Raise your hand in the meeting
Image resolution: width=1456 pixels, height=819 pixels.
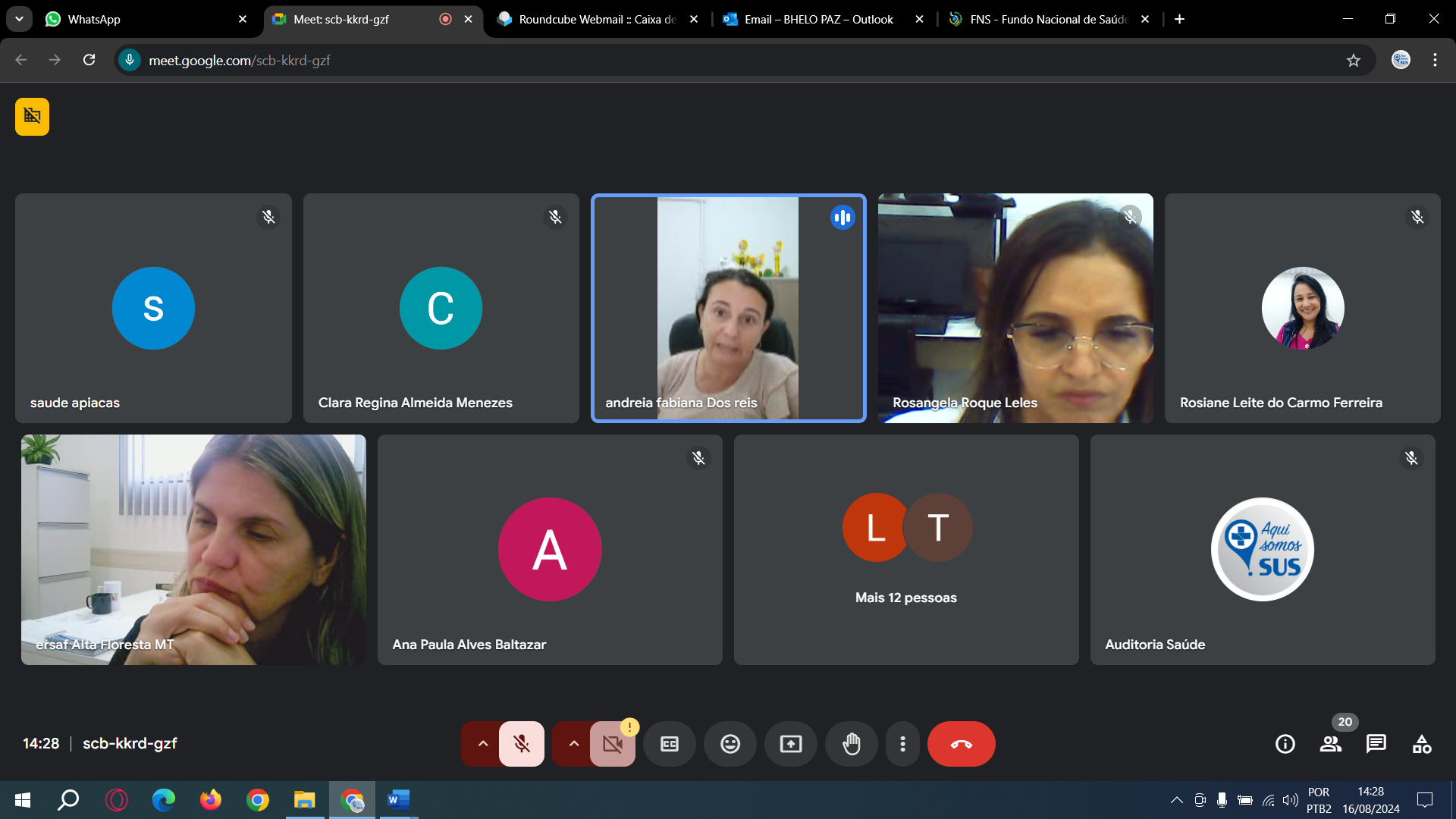(852, 744)
